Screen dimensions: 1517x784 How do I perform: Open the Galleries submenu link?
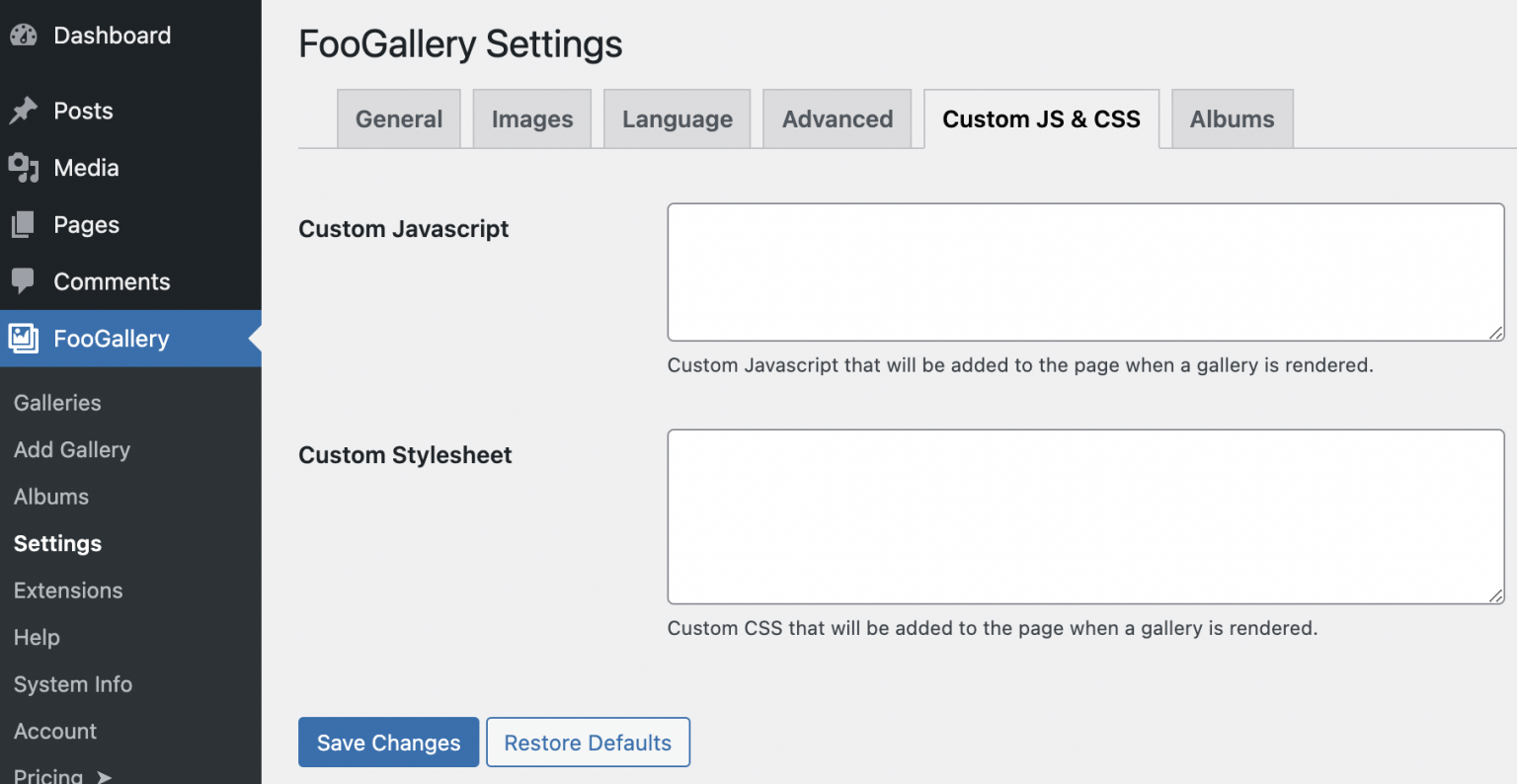tap(57, 403)
